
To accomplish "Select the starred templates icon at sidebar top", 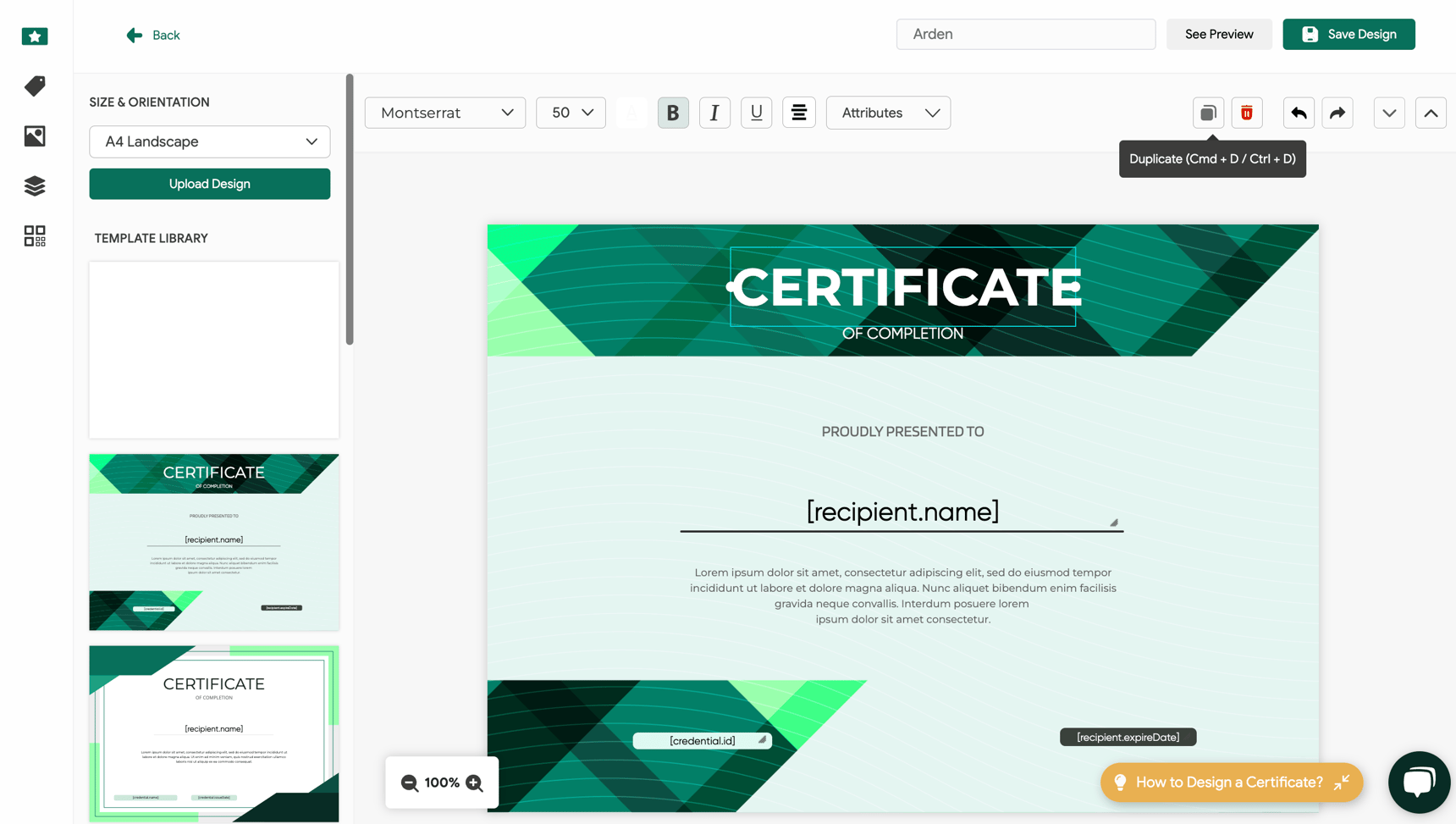I will point(34,36).
